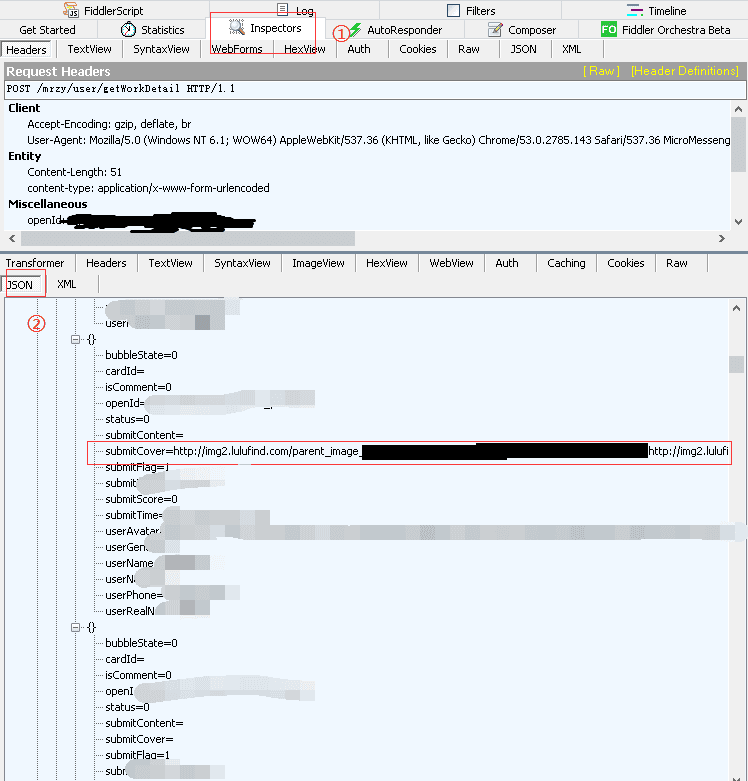Click the request headers scroll-down arrow
The image size is (748, 781).
click(x=739, y=222)
